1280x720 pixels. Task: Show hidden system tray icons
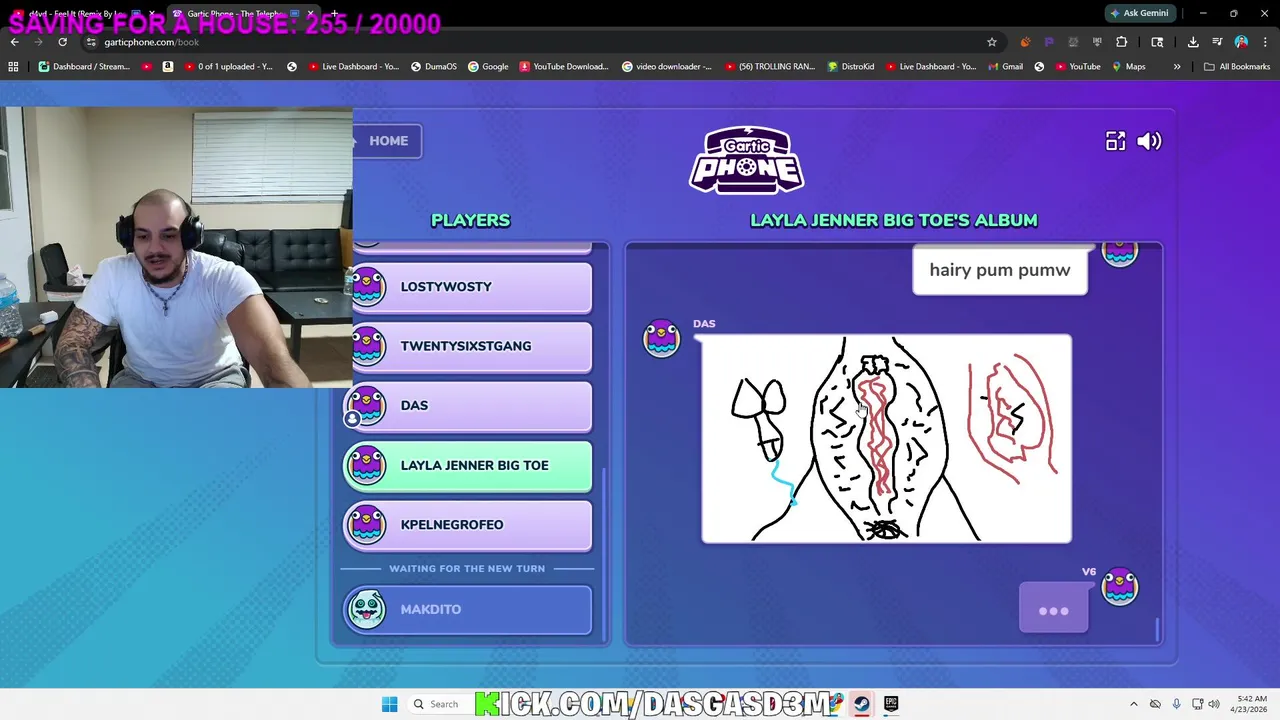click(1133, 704)
